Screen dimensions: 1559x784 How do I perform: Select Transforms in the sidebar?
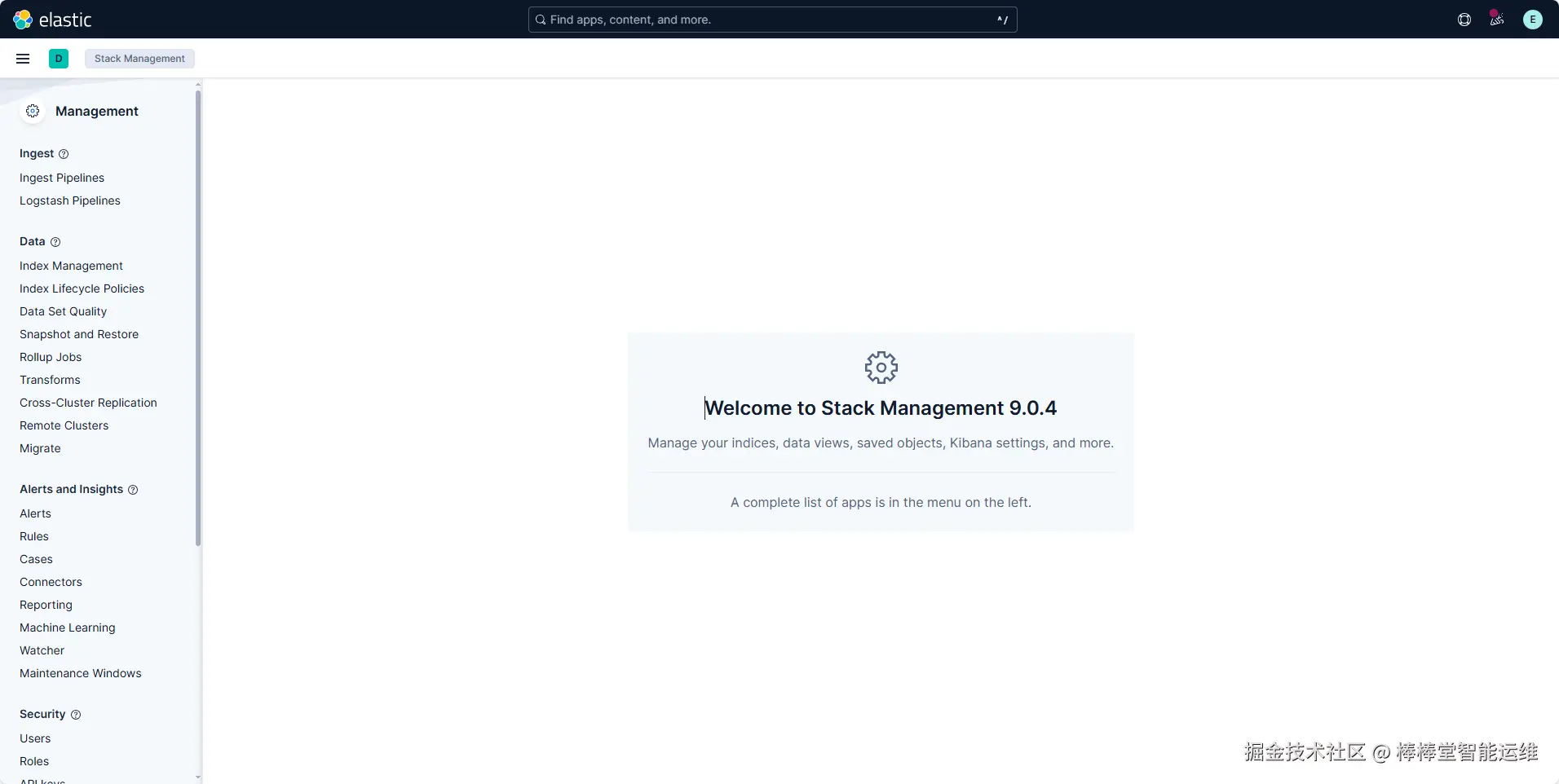click(x=50, y=380)
